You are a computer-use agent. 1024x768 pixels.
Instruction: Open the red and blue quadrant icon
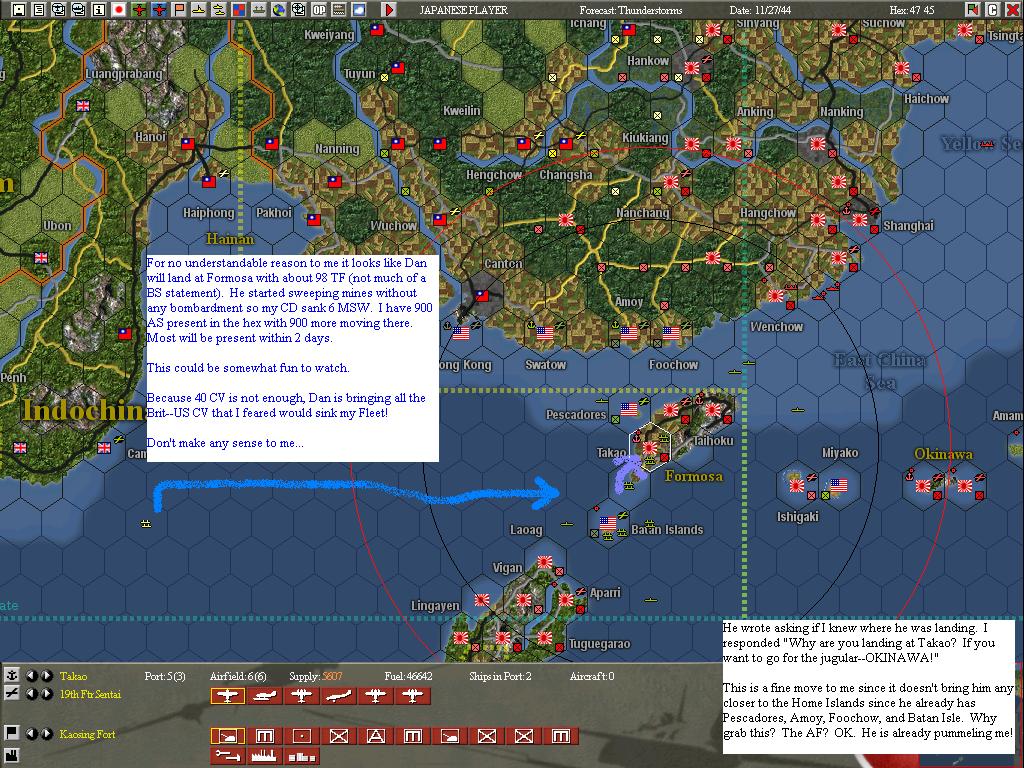(239, 10)
